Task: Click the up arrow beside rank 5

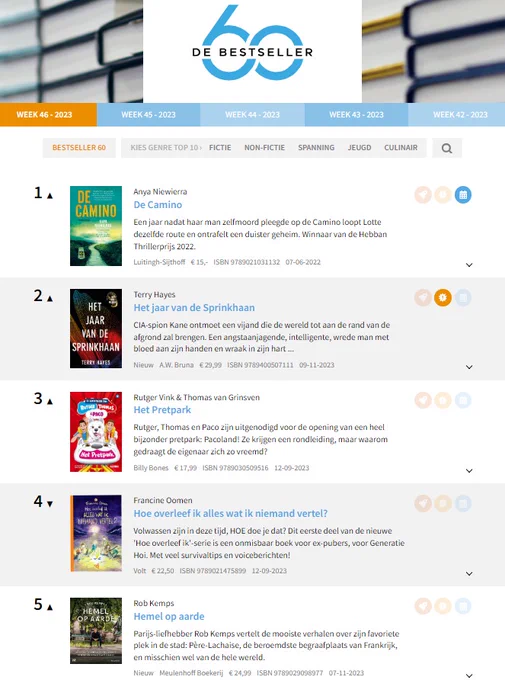Action: [x=50, y=607]
